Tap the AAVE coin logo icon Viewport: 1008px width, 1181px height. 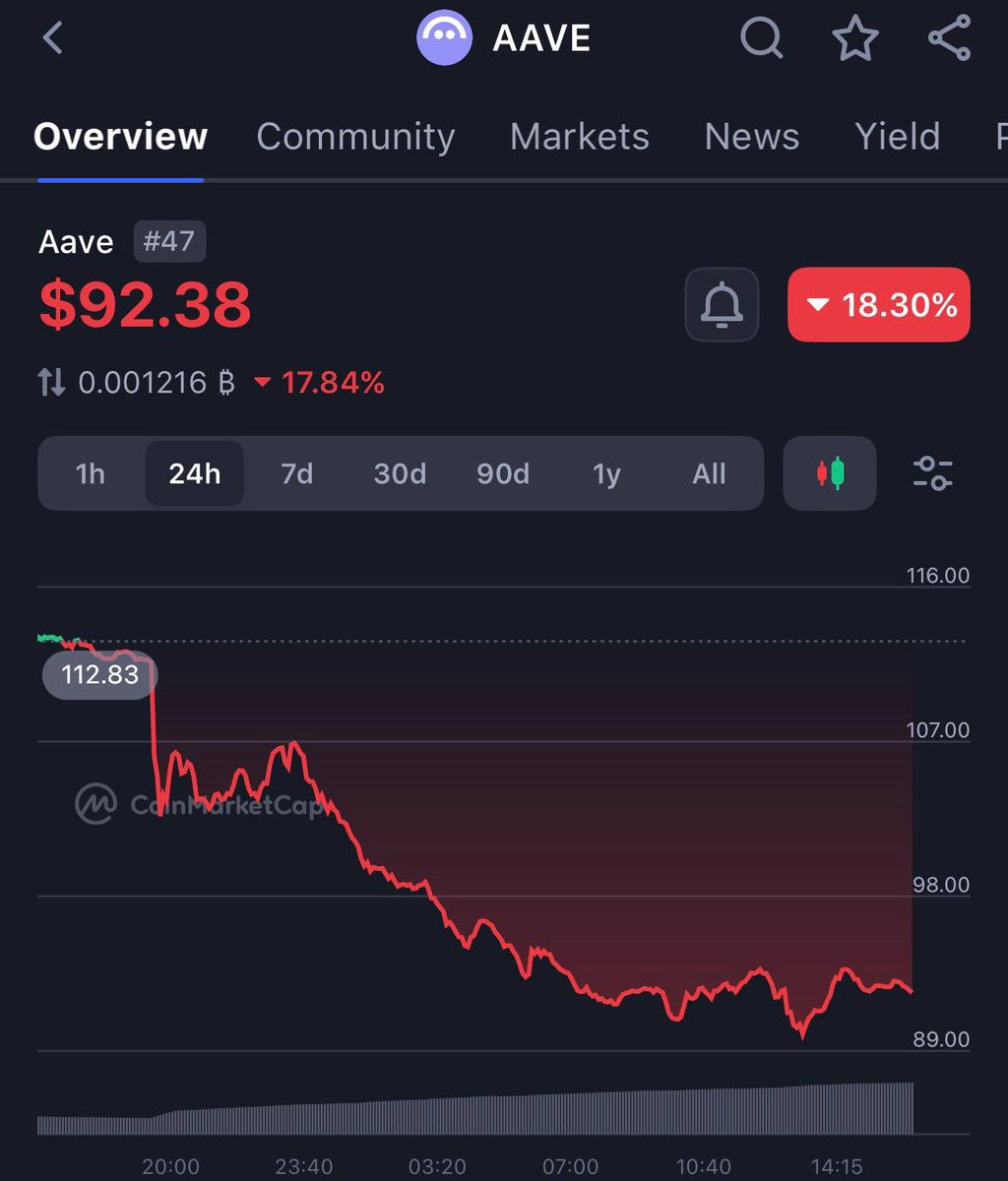tap(444, 38)
